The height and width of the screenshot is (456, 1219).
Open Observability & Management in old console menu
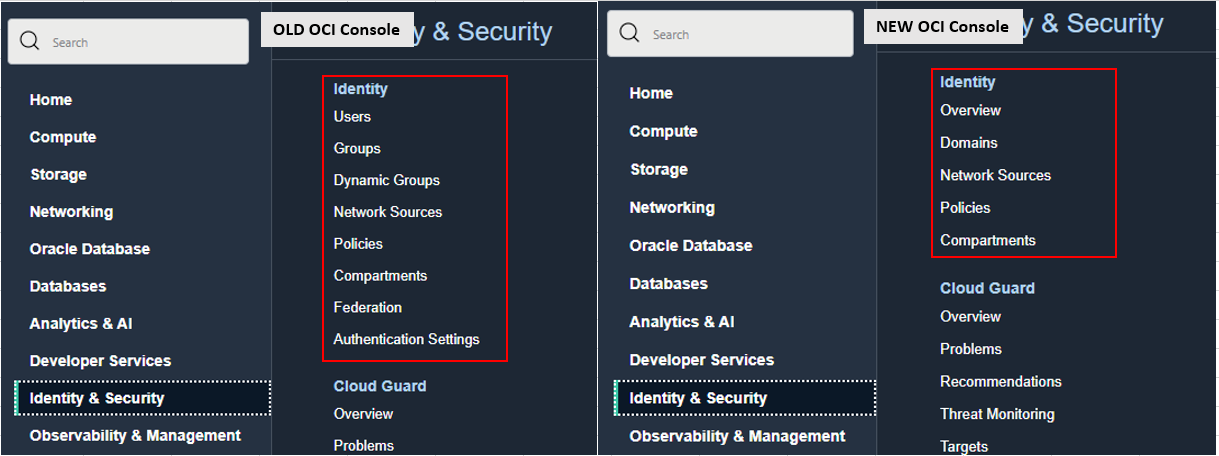click(135, 435)
